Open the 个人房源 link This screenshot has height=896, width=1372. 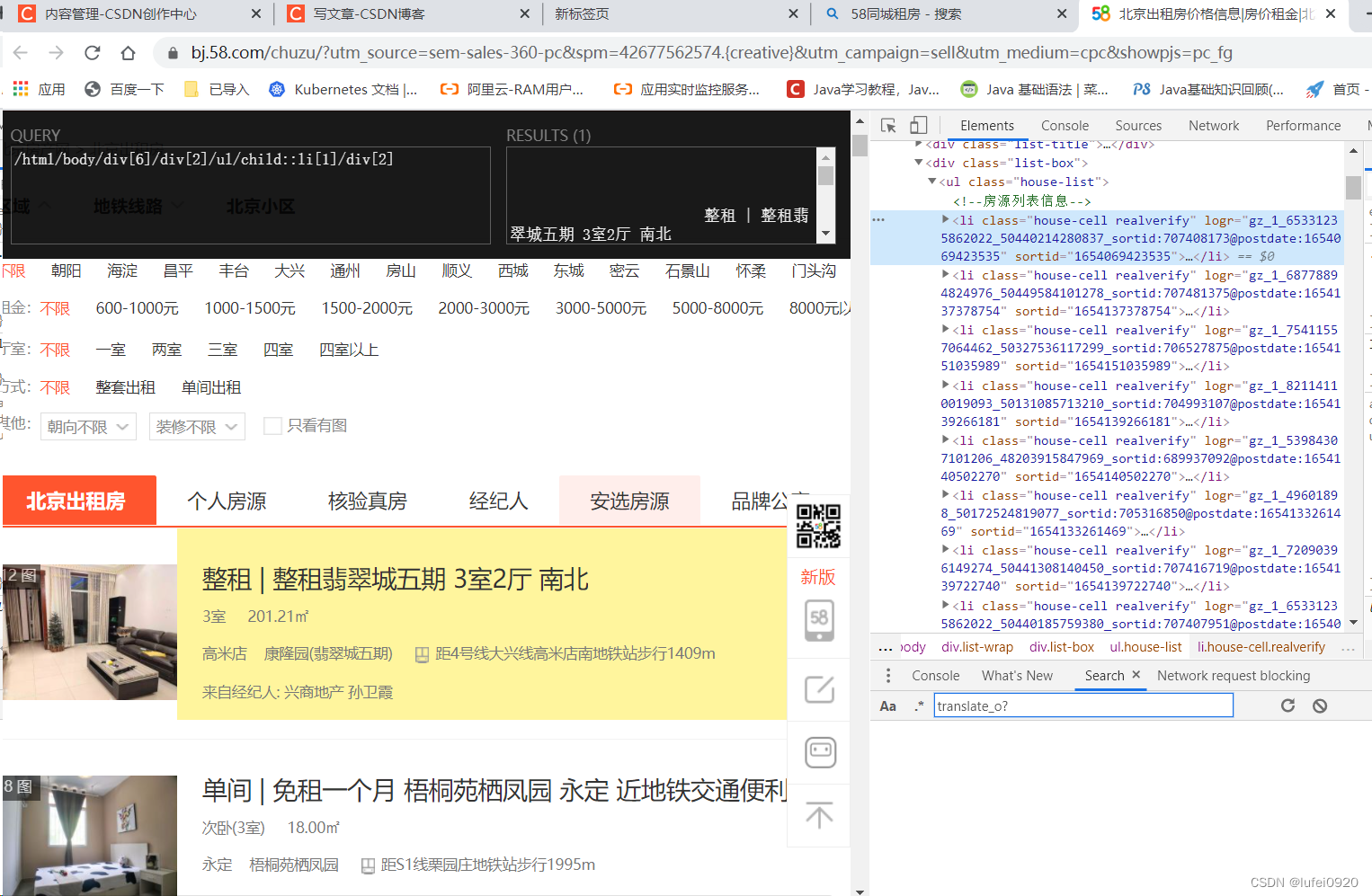pos(227,501)
